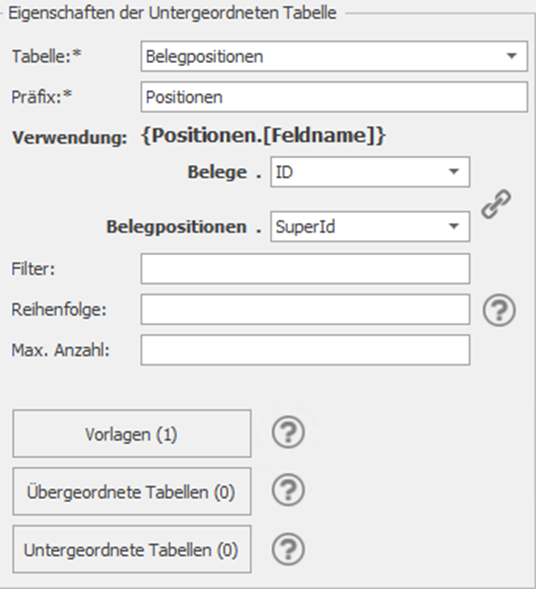This screenshot has height=589, width=536.
Task: Expand the Belegpositionen SuperId dropdown arrow
Action: [454, 226]
